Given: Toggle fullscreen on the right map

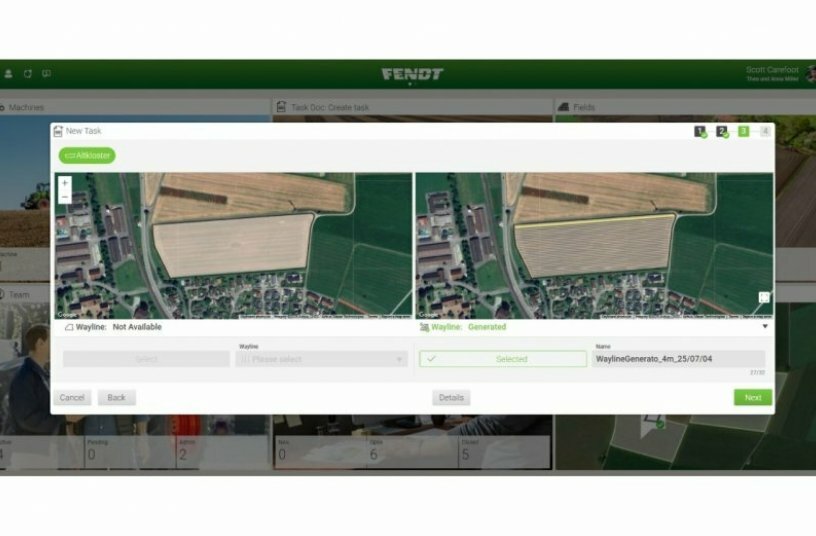Looking at the screenshot, I should coord(763,297).
